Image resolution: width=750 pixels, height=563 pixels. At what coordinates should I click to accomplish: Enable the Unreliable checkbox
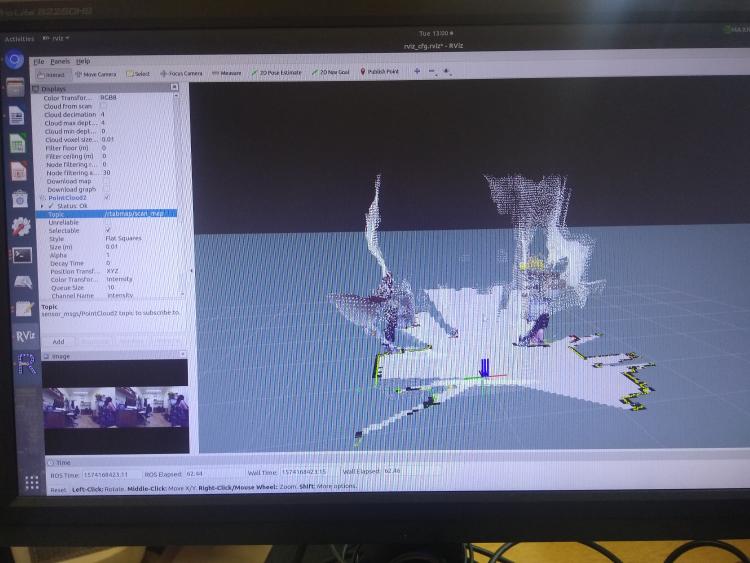[107, 222]
